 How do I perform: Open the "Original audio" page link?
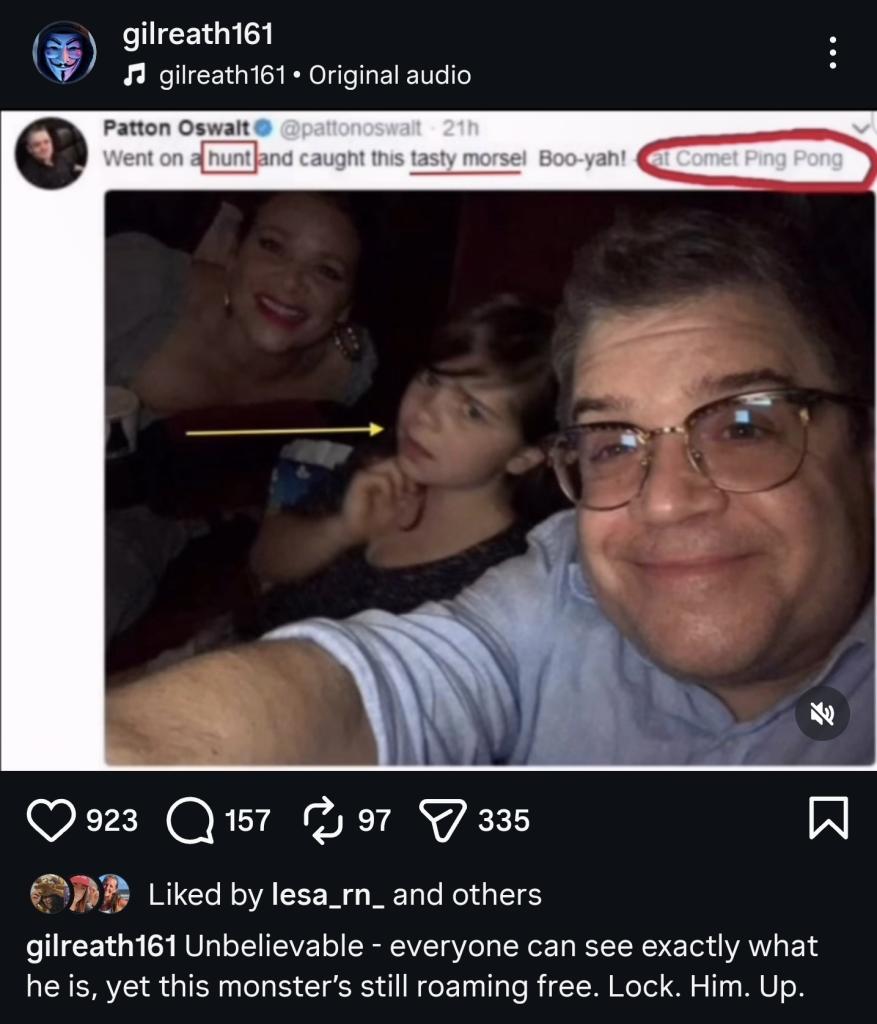coord(390,75)
